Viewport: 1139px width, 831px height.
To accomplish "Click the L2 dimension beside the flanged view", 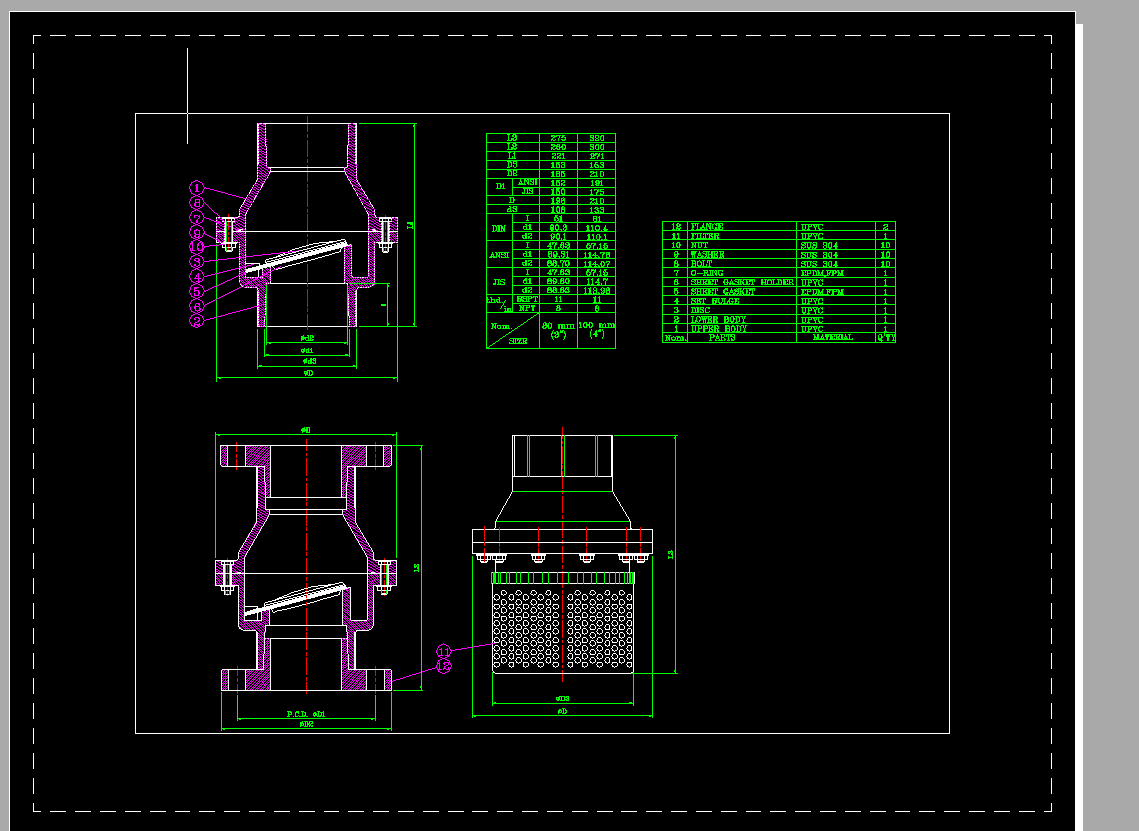I will click(417, 568).
